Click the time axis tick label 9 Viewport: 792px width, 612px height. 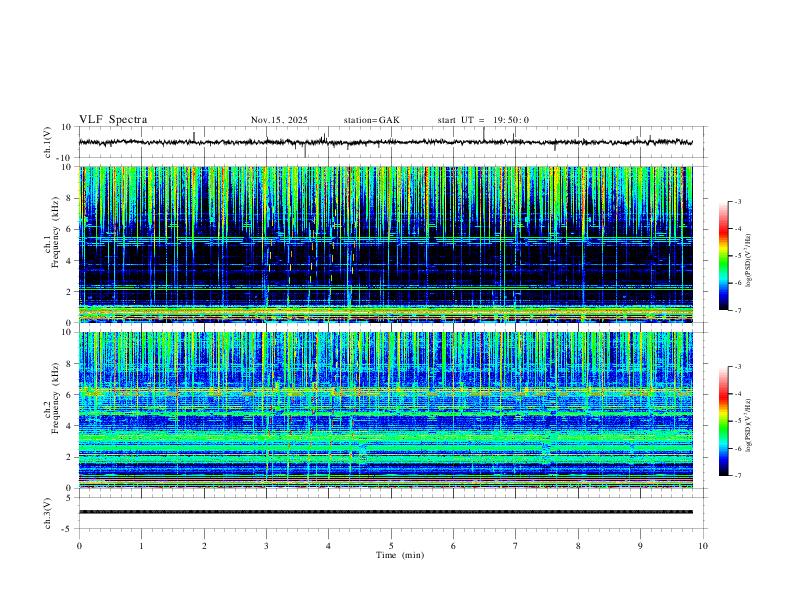(640, 546)
